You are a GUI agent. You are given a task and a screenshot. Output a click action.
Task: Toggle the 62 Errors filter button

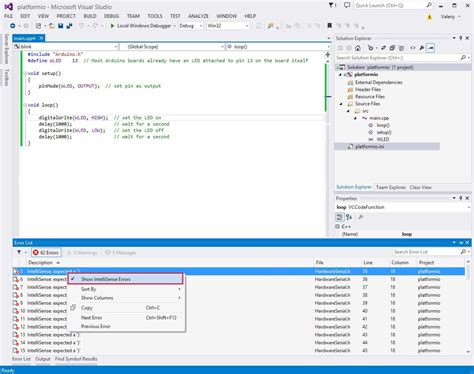pyautogui.click(x=46, y=252)
